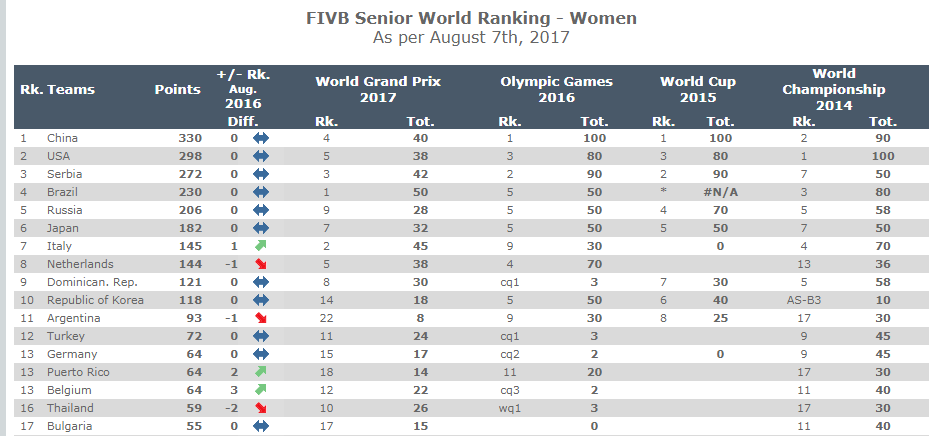Image resolution: width=929 pixels, height=436 pixels.
Task: Click the Serbia team name
Action: tap(63, 174)
